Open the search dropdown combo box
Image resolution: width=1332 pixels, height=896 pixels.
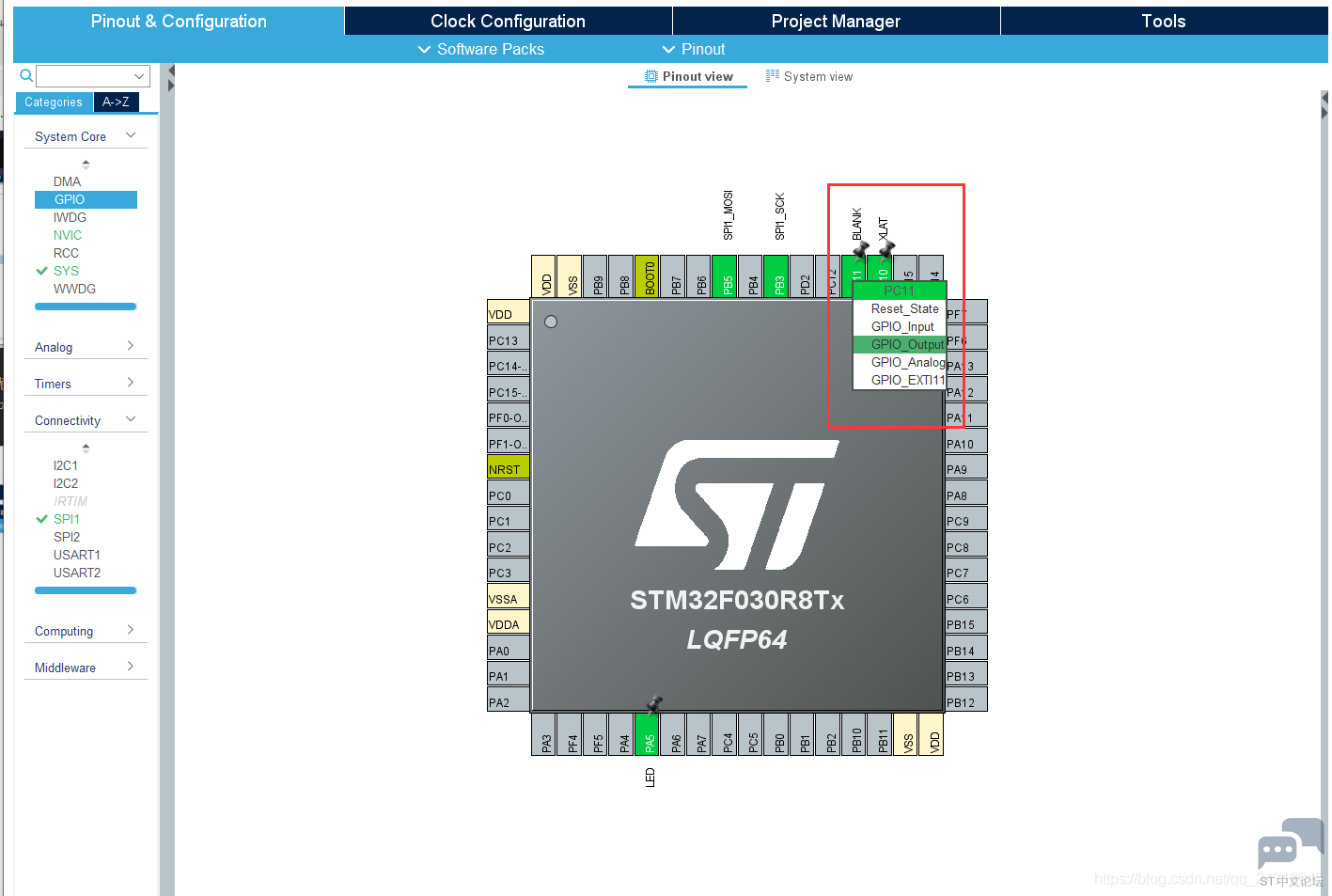pyautogui.click(x=139, y=76)
